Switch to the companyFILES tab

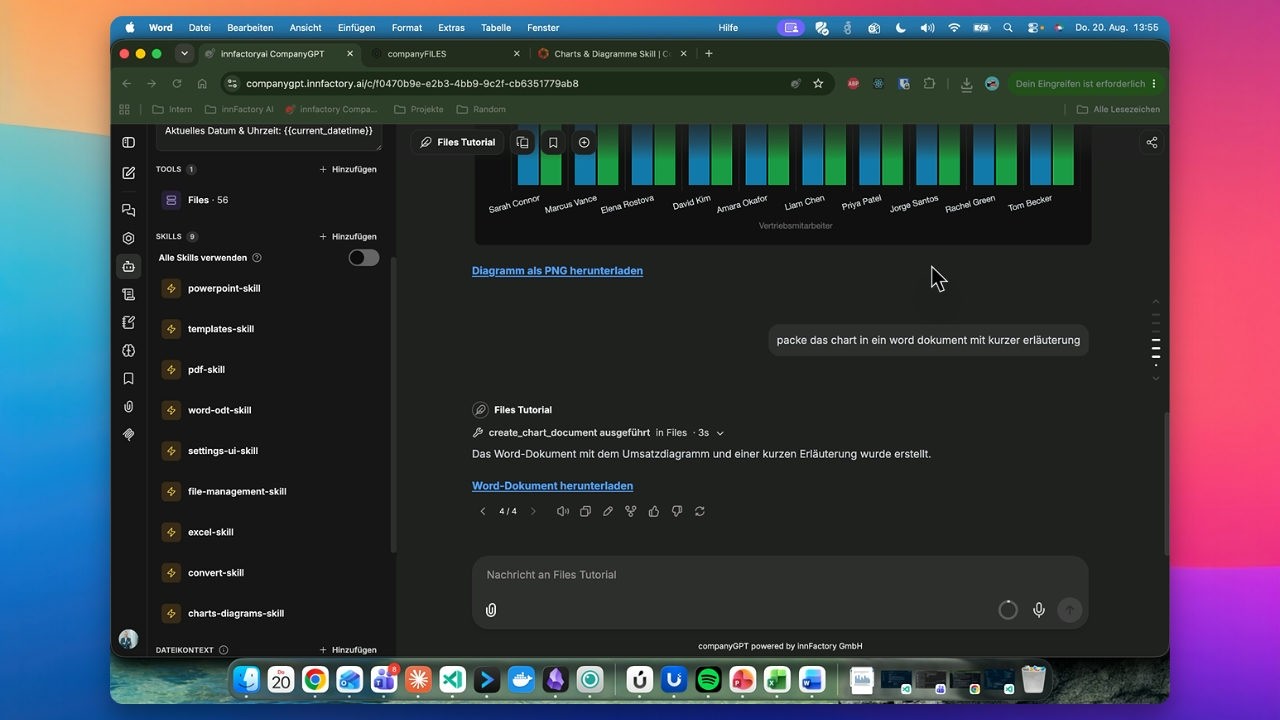[446, 54]
